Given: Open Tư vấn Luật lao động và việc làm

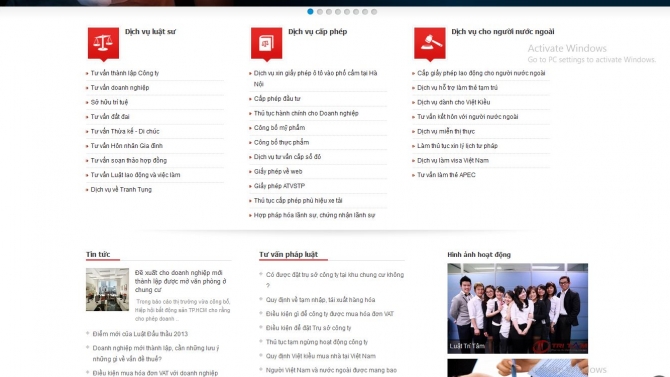Looking at the screenshot, I should tap(135, 175).
